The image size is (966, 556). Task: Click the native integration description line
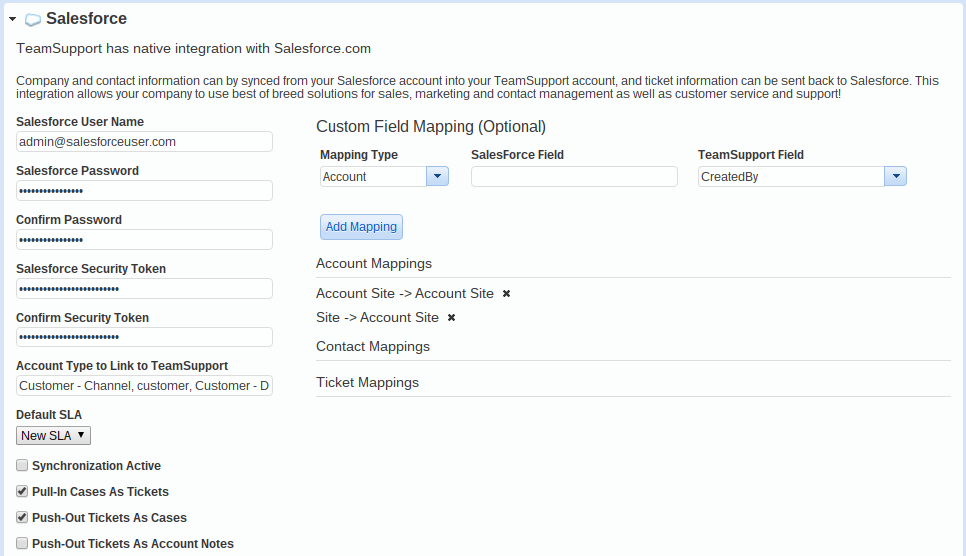click(x=193, y=49)
